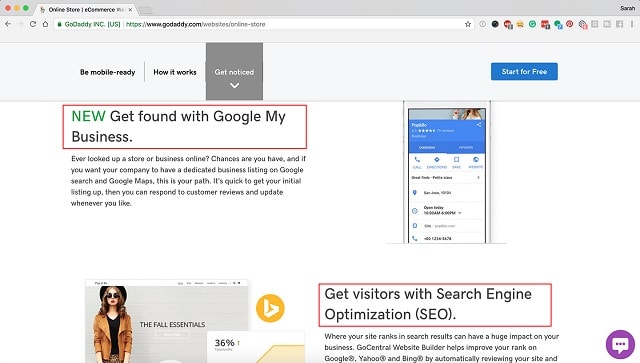
Task: Open the info circle extension icon
Action: [x=482, y=24]
